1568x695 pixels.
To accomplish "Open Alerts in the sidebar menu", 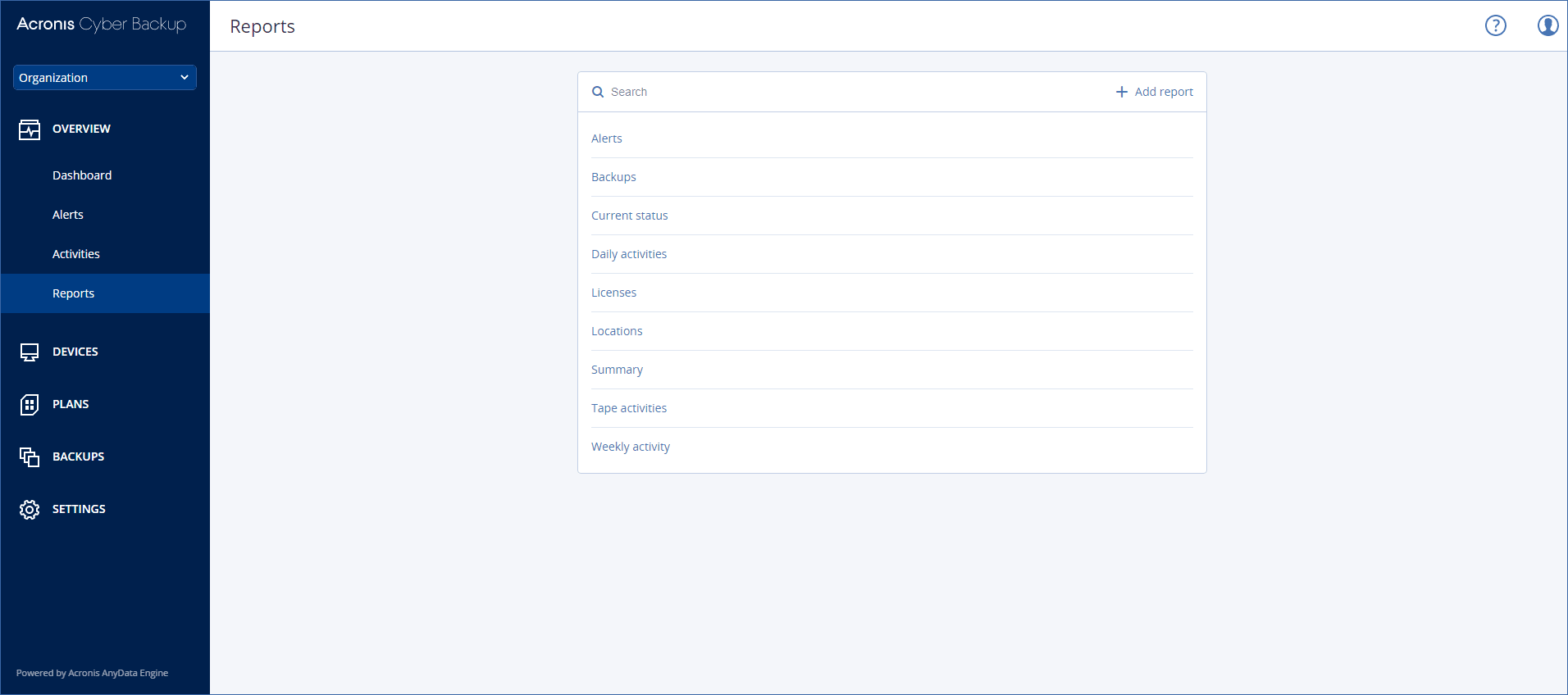I will (68, 215).
